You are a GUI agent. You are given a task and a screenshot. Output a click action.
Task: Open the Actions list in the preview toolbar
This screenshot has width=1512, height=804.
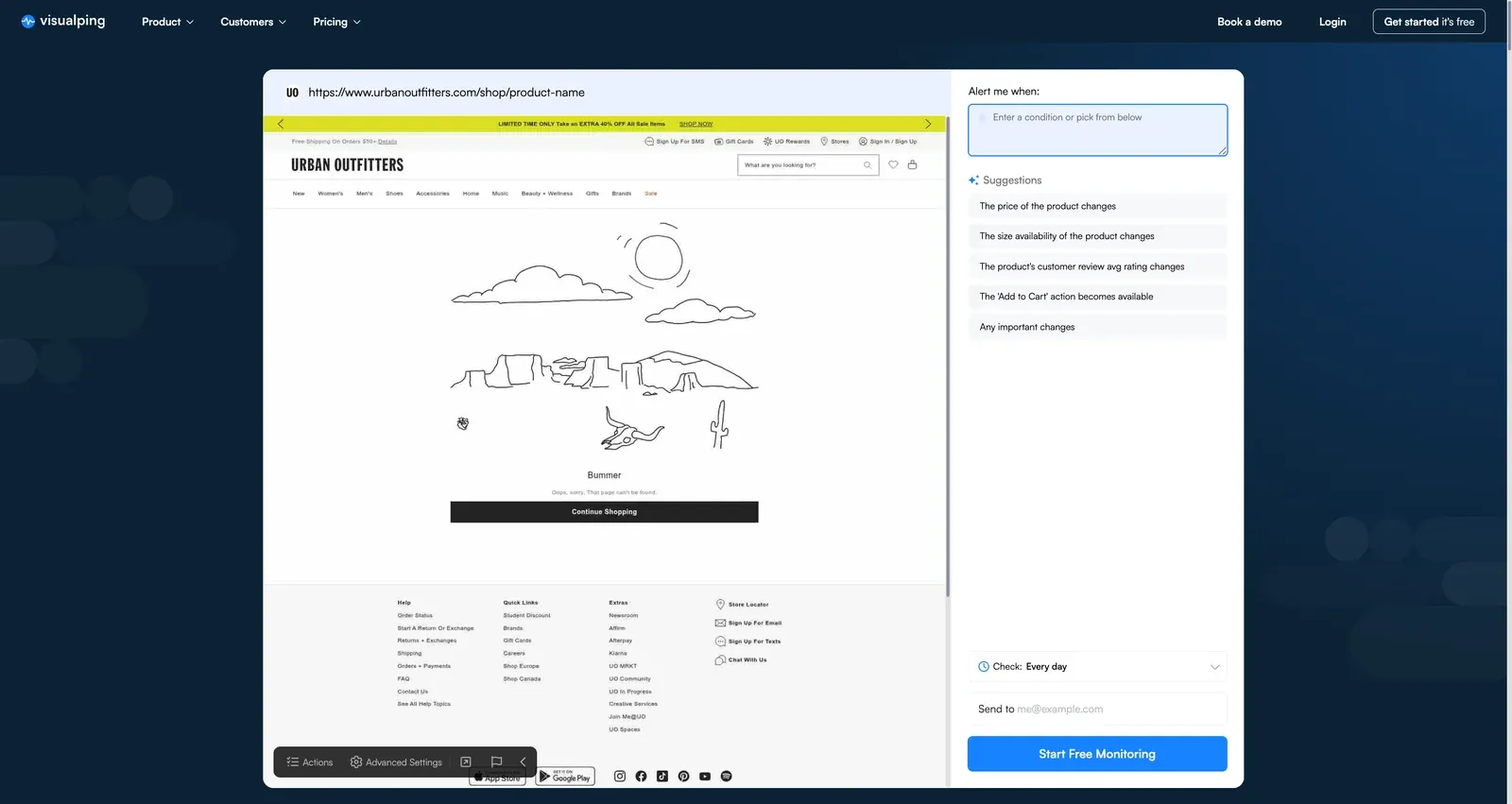coord(310,762)
